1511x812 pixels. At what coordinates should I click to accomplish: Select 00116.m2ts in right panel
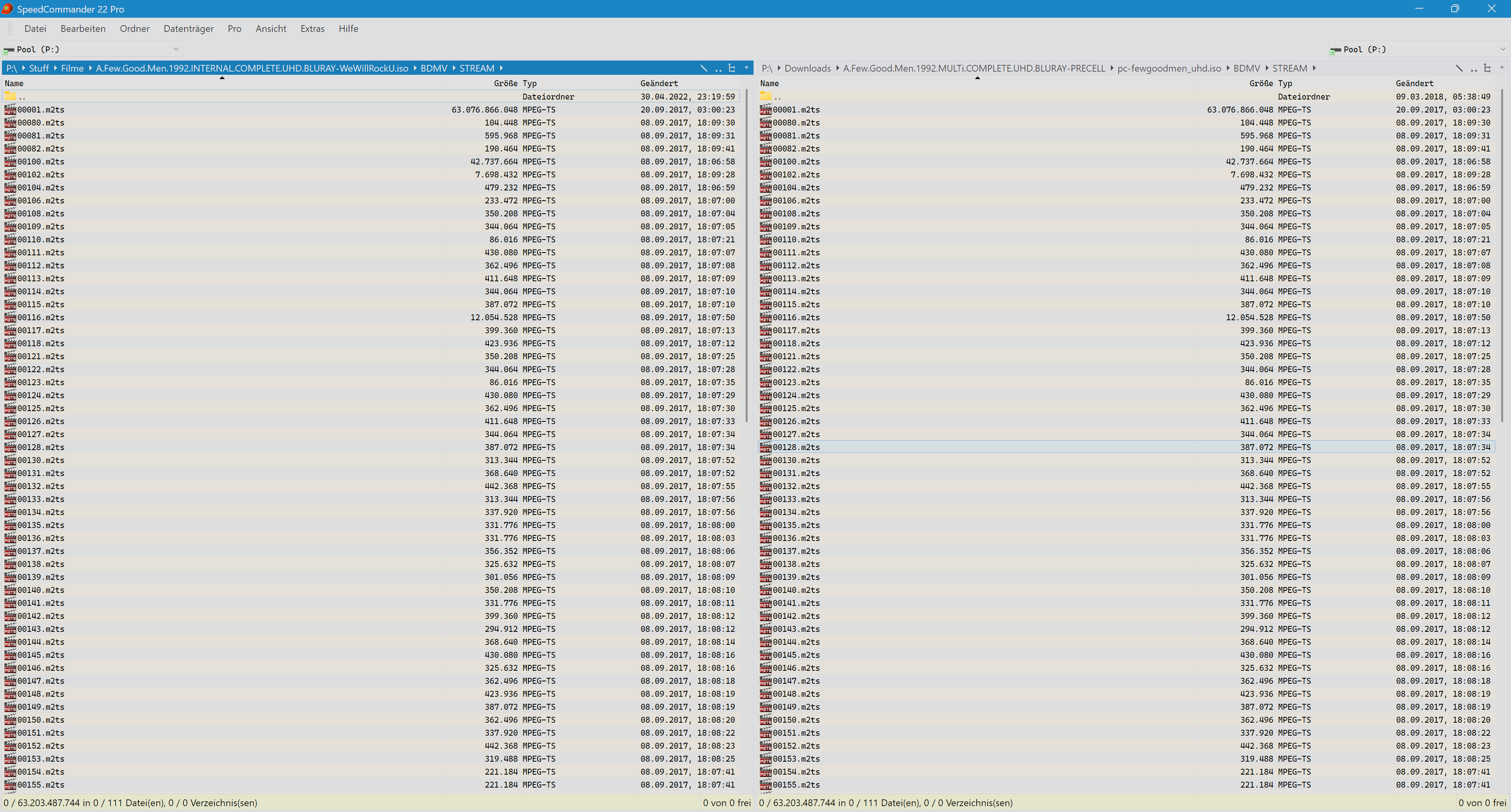click(x=796, y=318)
